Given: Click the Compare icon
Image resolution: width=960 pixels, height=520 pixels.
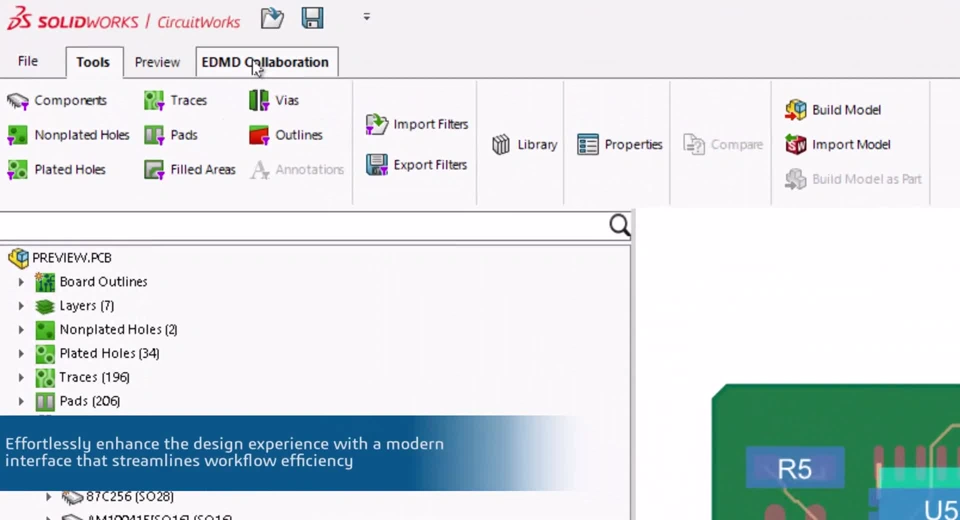Looking at the screenshot, I should (694, 145).
